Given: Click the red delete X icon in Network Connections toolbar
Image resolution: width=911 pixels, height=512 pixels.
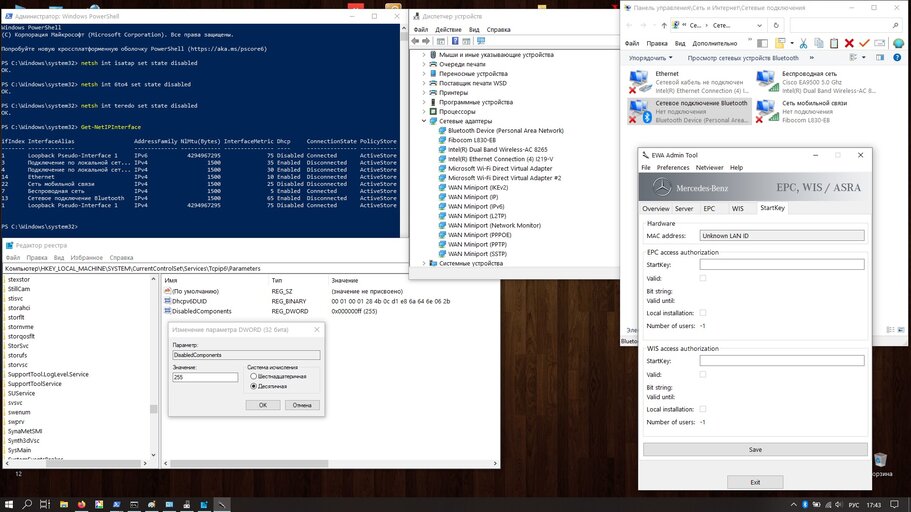Looking at the screenshot, I should [x=849, y=43].
